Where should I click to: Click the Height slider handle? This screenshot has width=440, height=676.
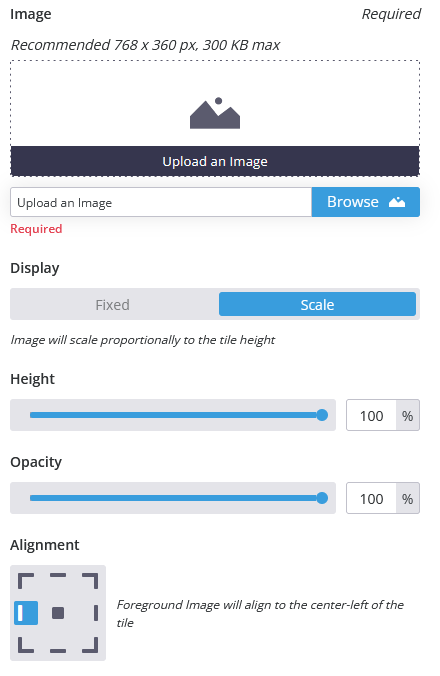pos(322,415)
